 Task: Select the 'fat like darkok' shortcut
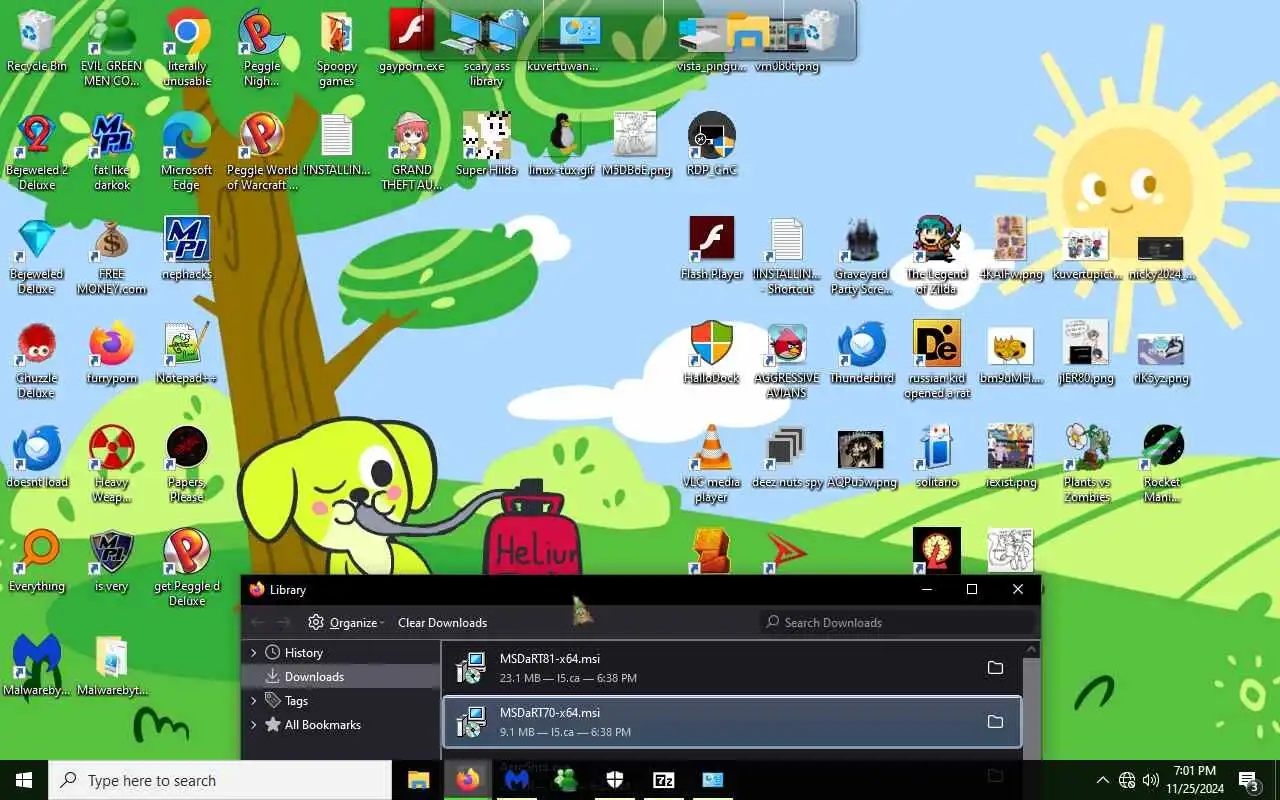112,152
